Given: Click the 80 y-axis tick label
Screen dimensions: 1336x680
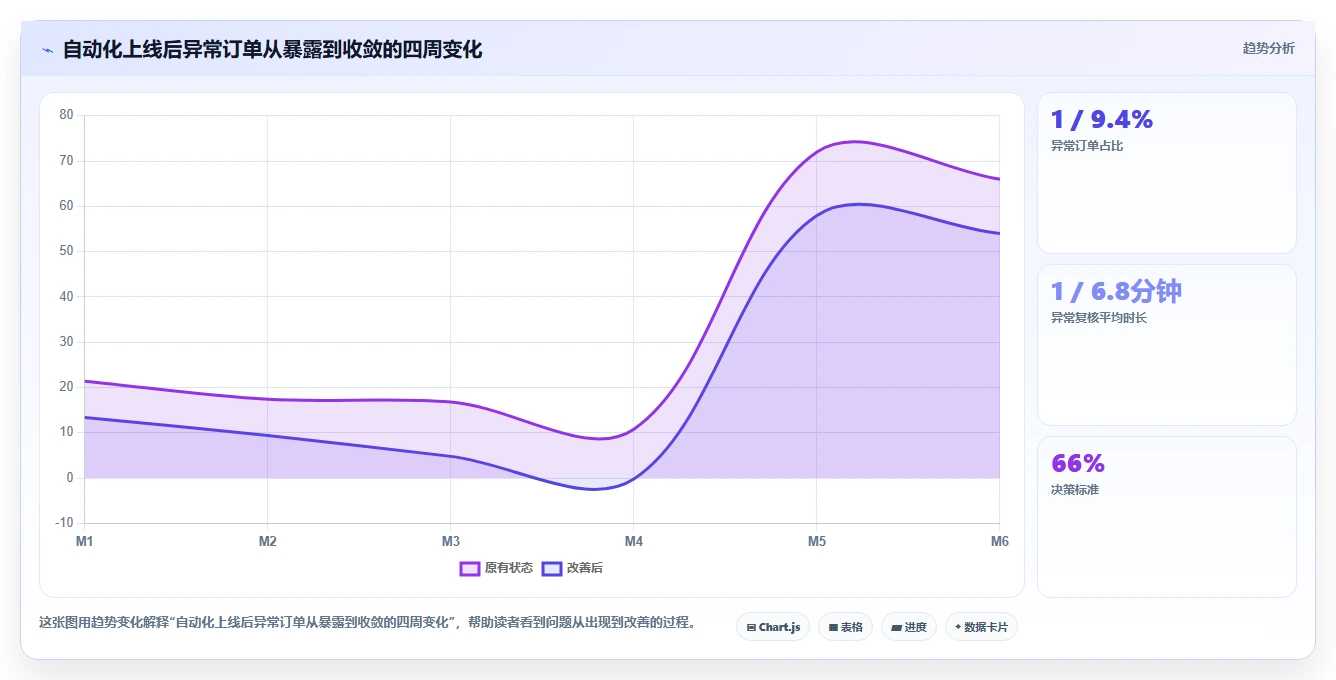Looking at the screenshot, I should 66,115.
